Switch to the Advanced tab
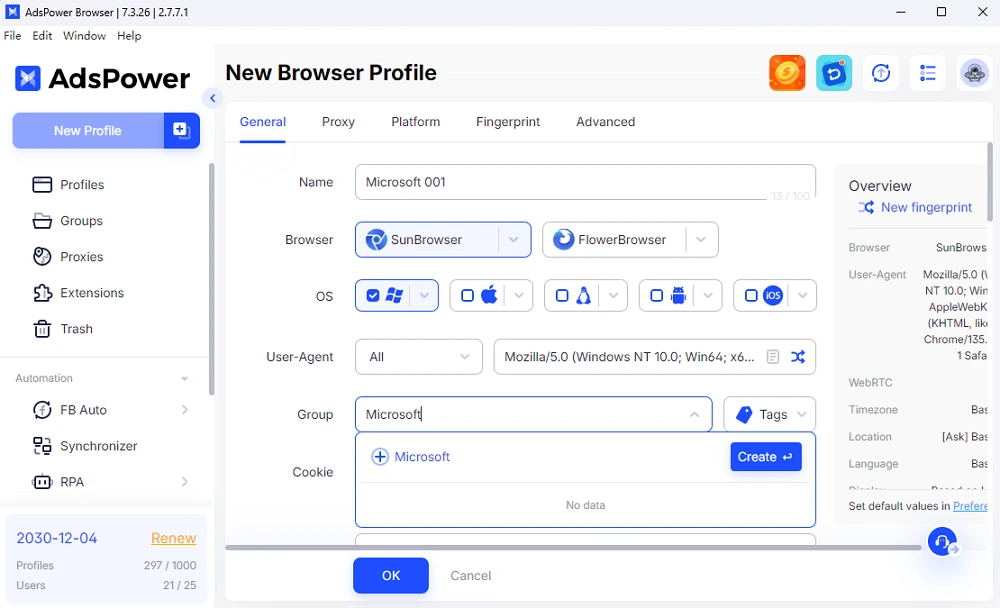 [x=605, y=122]
